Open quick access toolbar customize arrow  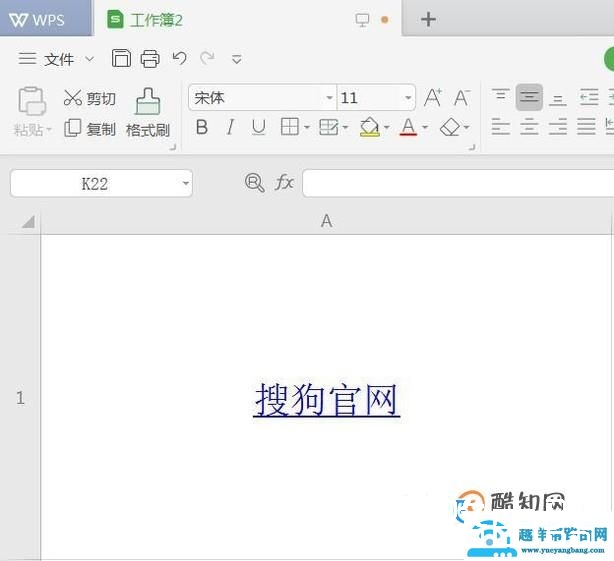237,59
